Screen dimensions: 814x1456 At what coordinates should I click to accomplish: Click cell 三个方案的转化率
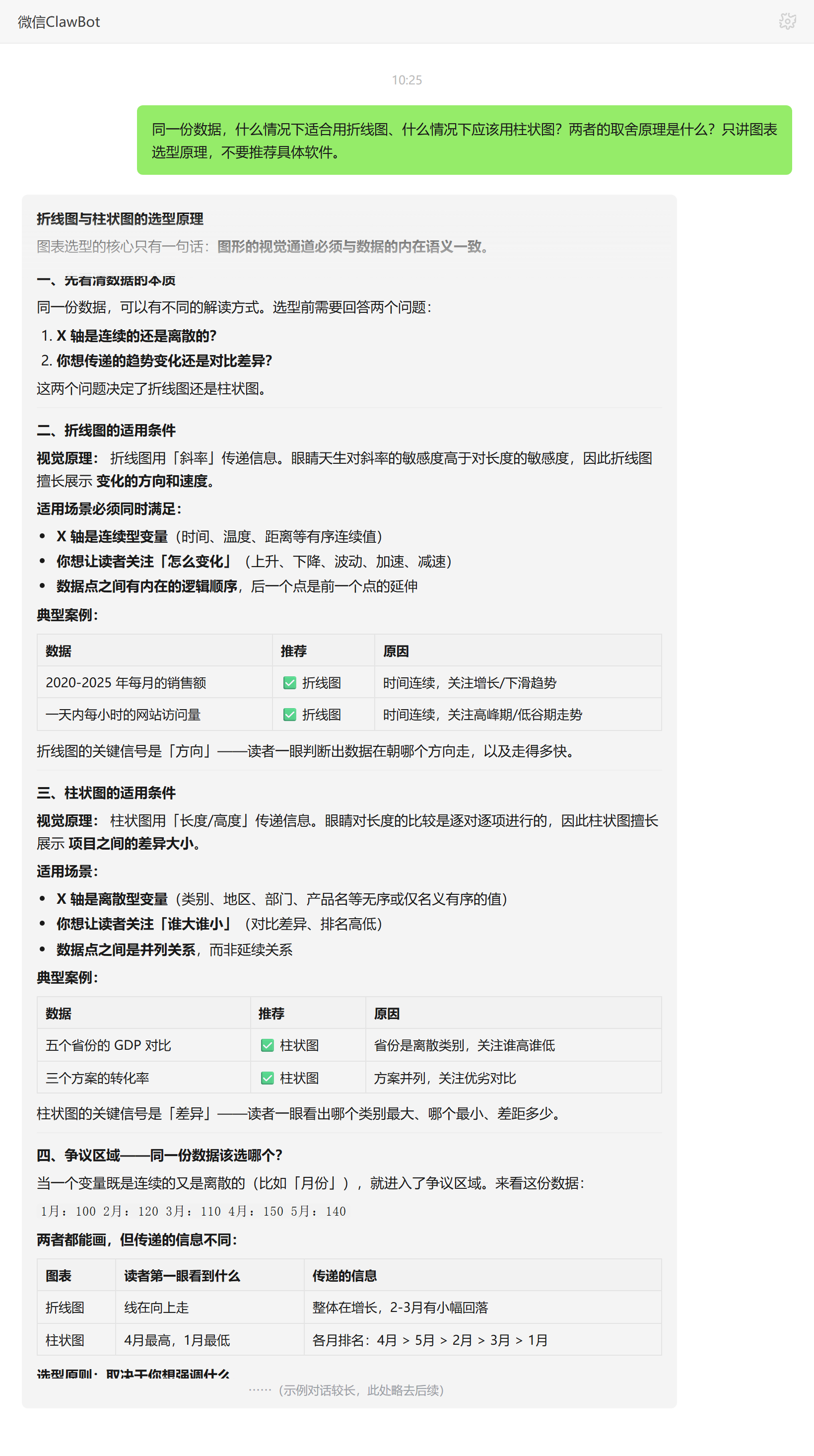coord(143,1078)
